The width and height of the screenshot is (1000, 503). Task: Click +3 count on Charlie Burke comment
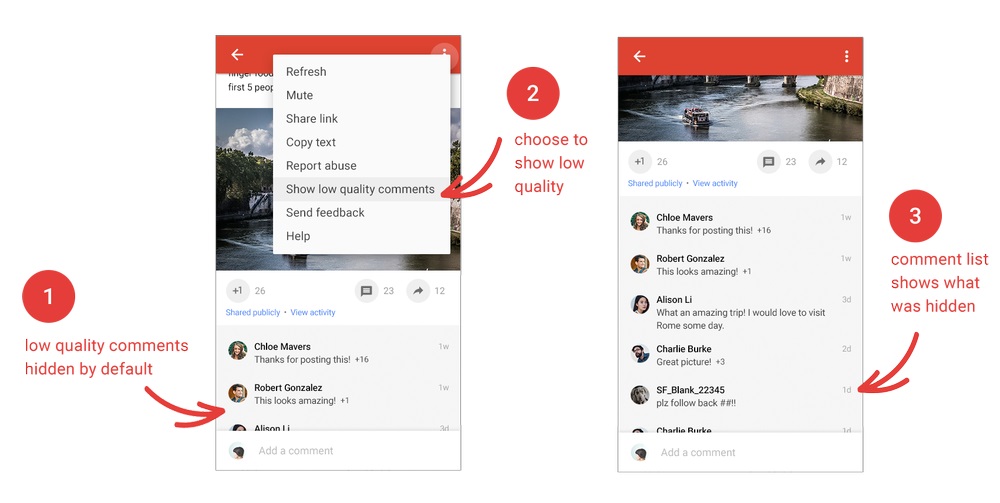pos(720,362)
